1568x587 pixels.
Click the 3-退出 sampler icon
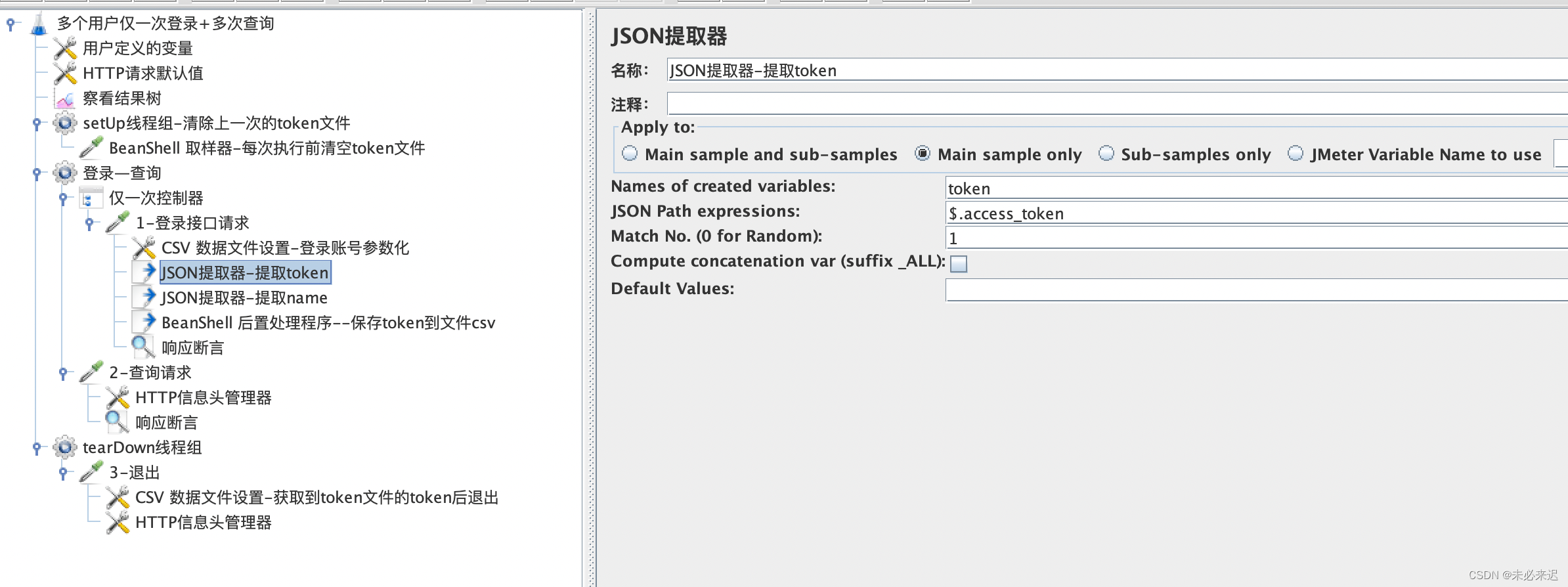coord(91,472)
